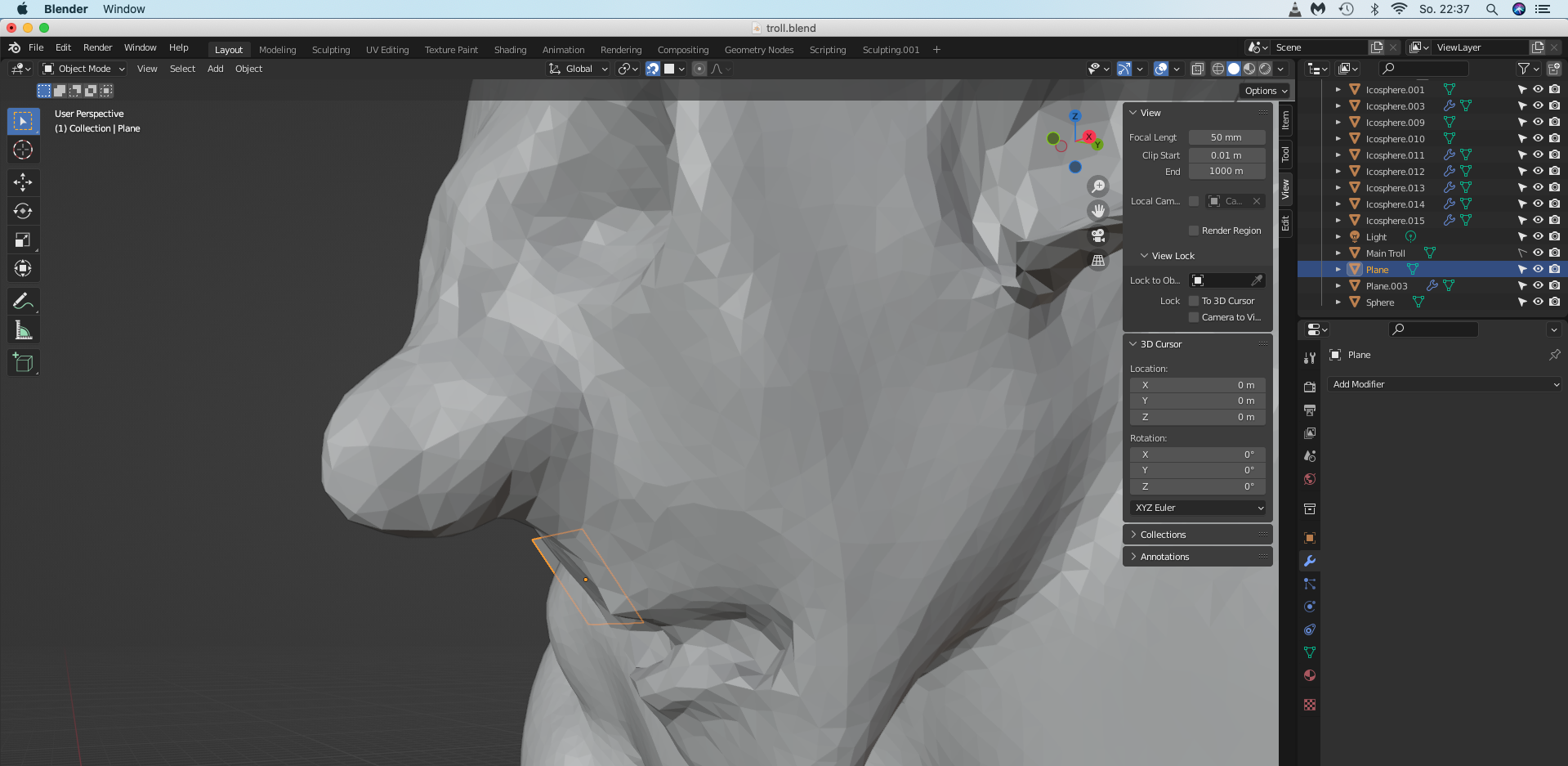This screenshot has height=766, width=1568.
Task: Open the Object Mode dropdown
Action: pyautogui.click(x=84, y=69)
